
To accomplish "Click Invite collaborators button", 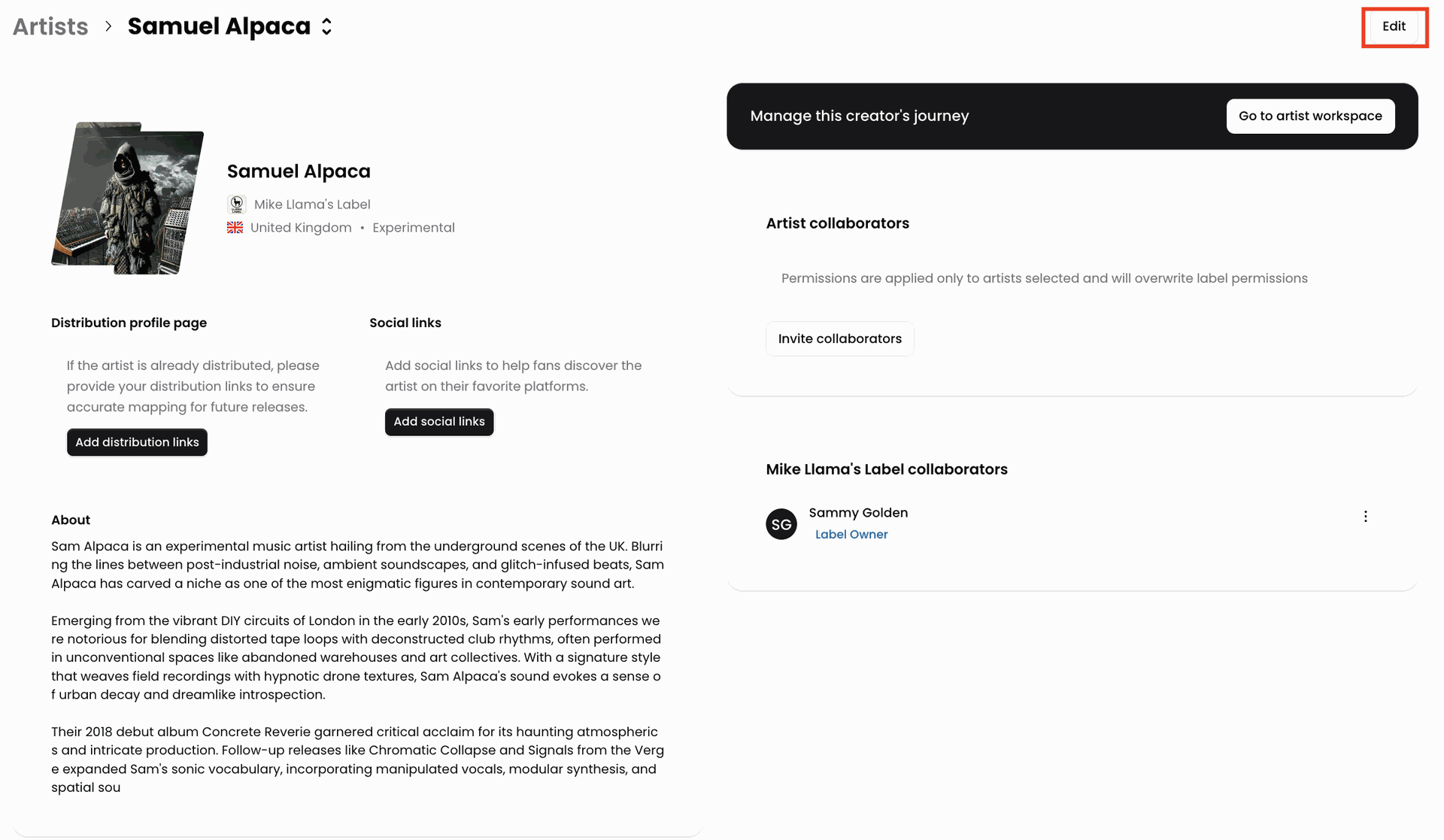I will tap(839, 338).
